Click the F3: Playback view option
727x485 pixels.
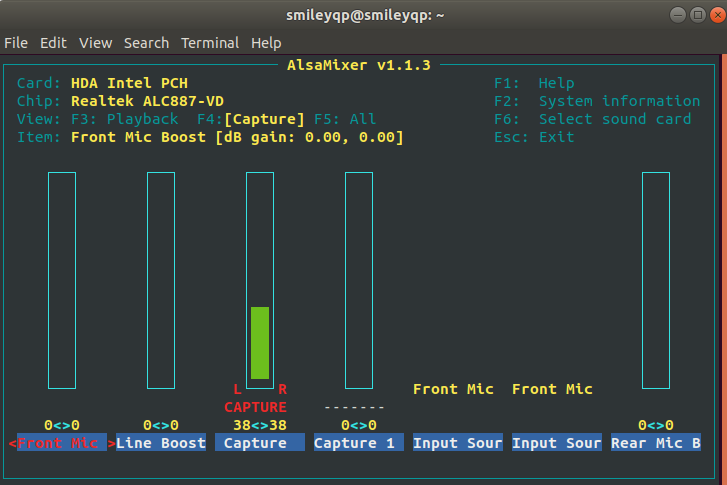tap(124, 119)
